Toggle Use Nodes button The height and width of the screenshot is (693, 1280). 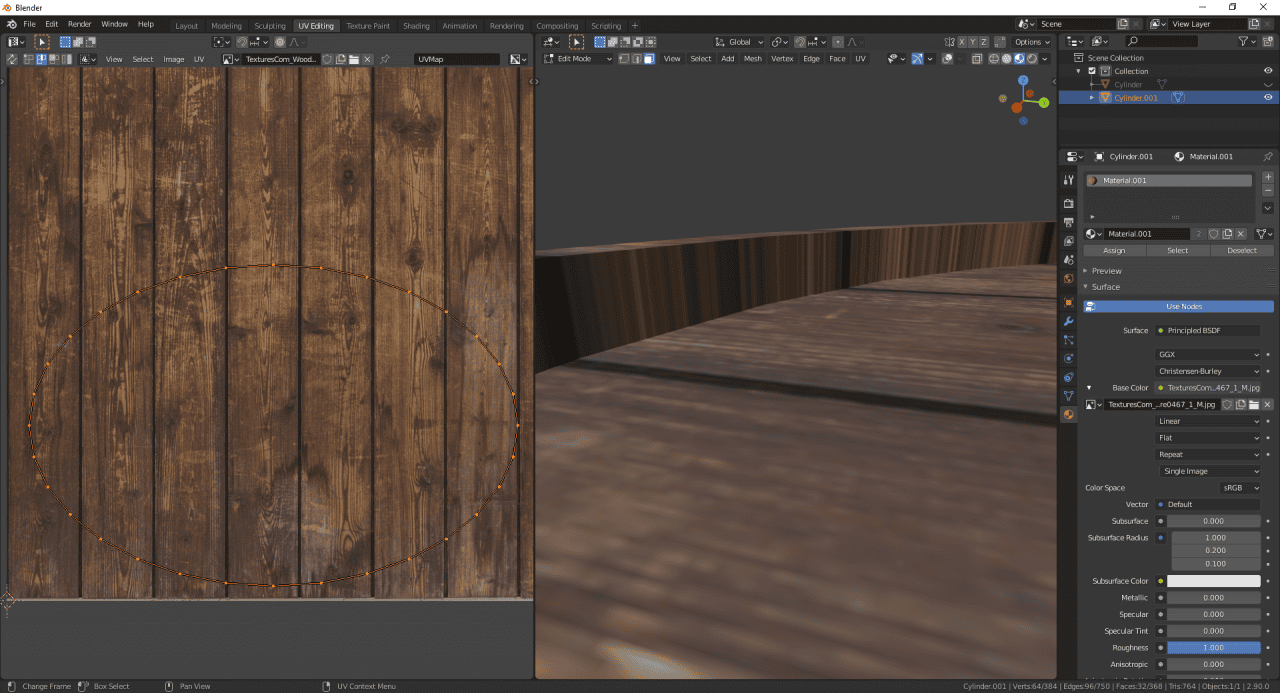pos(1179,307)
